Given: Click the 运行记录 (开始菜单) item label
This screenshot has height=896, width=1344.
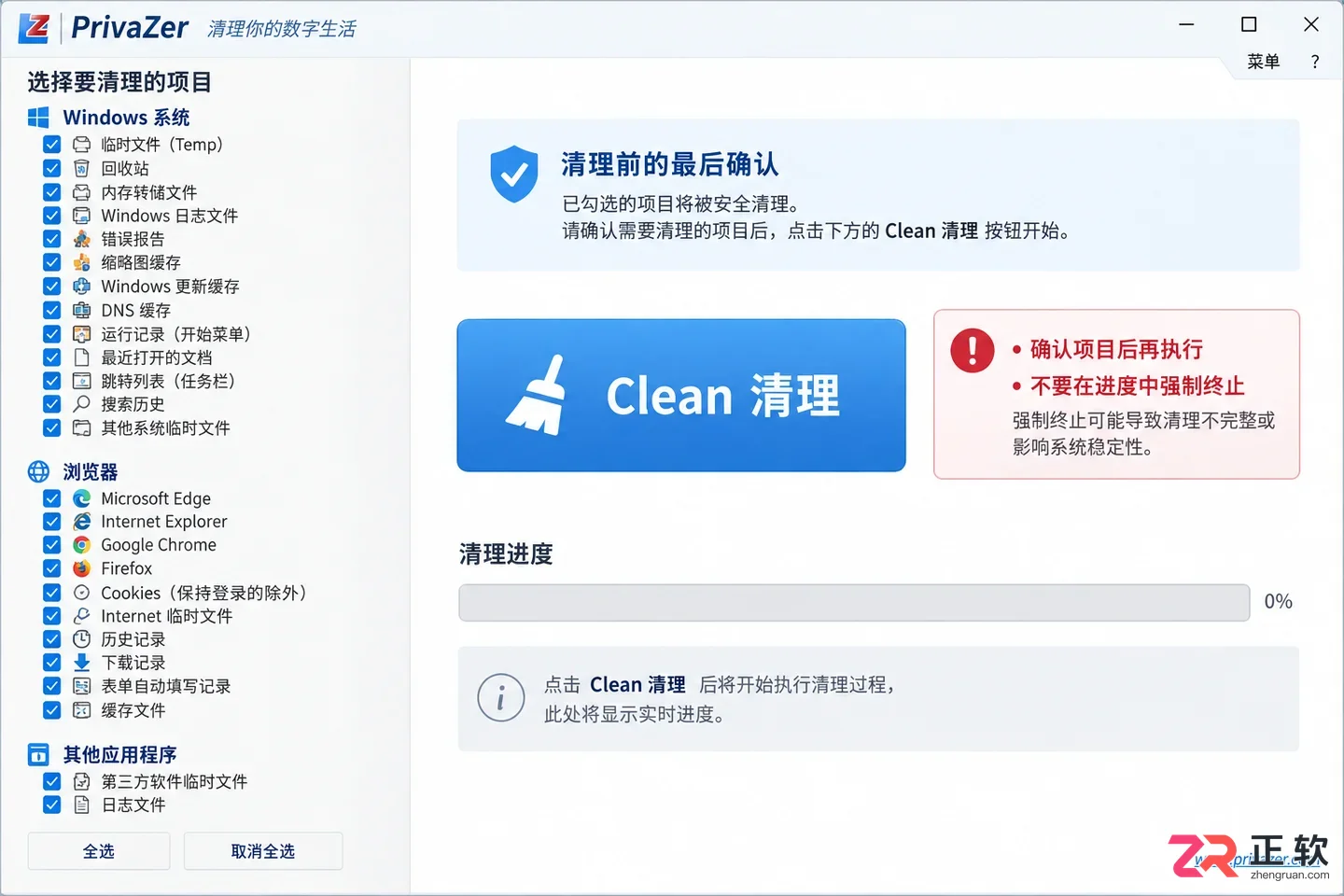Looking at the screenshot, I should pyautogui.click(x=175, y=334).
